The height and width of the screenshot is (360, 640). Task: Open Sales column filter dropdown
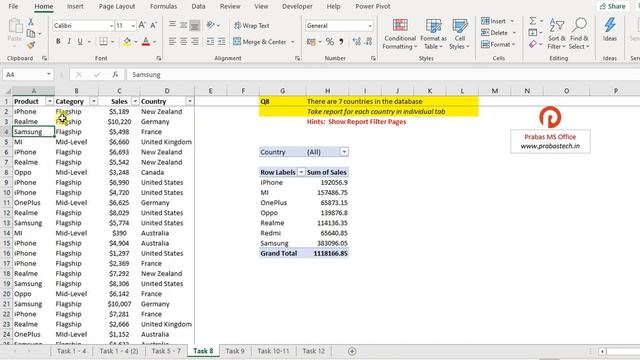point(135,101)
